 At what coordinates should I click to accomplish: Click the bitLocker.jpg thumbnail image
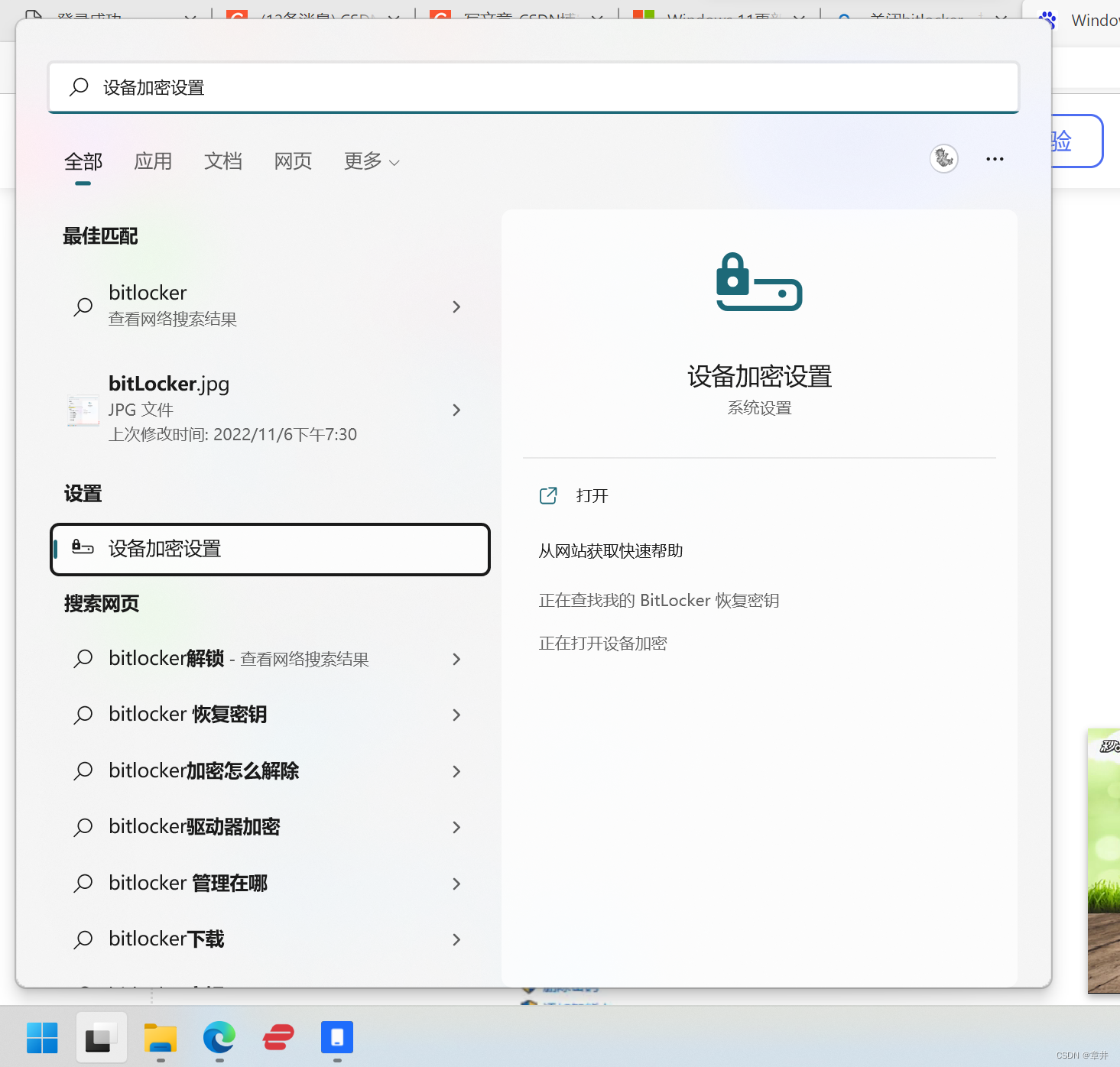(83, 410)
